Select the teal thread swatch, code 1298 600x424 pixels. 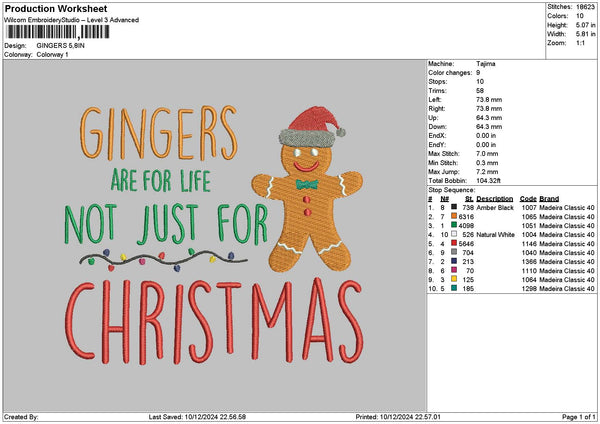point(455,288)
